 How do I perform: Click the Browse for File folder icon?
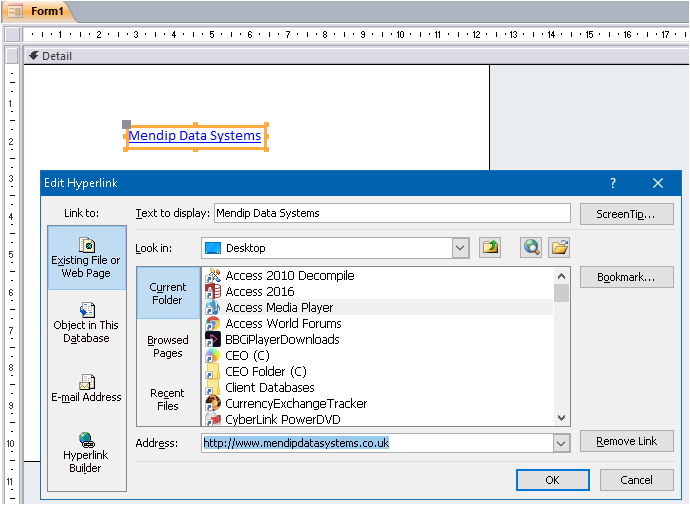tap(559, 248)
